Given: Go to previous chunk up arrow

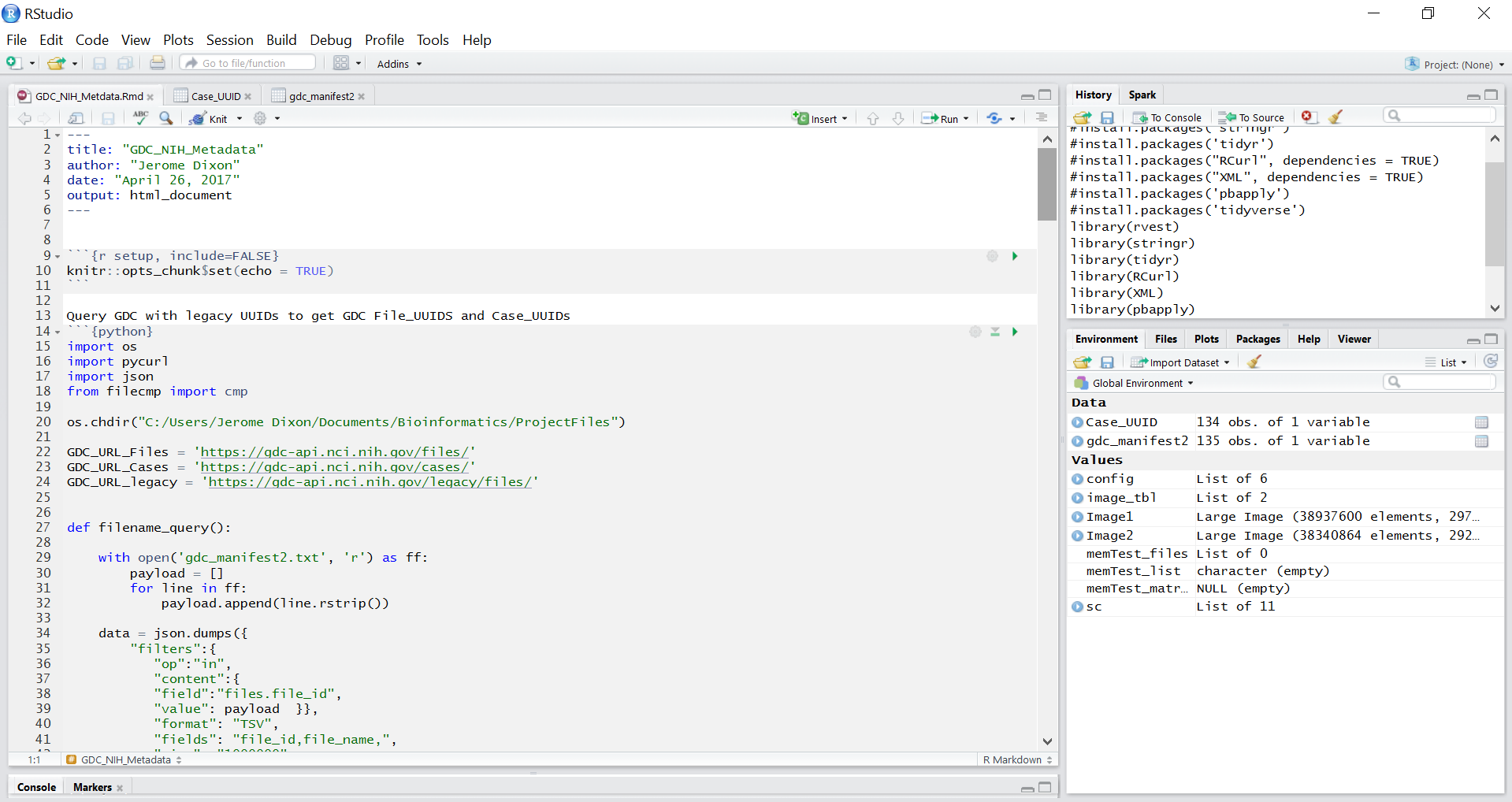Looking at the screenshot, I should (x=873, y=118).
